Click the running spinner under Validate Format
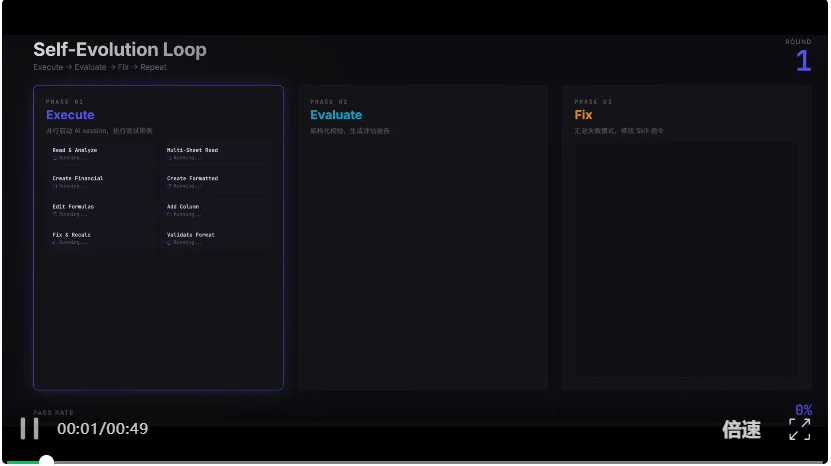Viewport: 831px width, 466px height. pos(169,243)
